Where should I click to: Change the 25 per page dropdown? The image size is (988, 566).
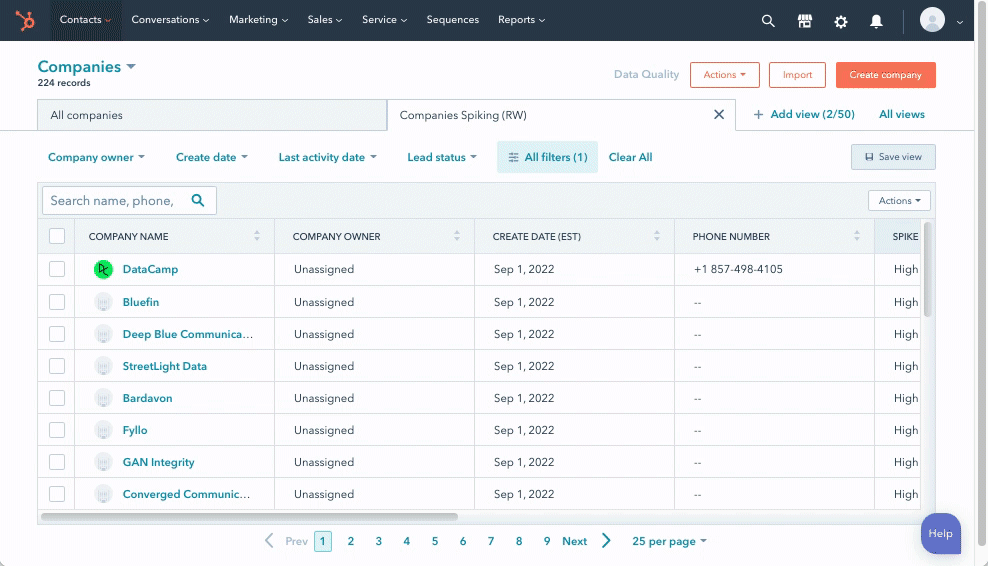(x=669, y=541)
